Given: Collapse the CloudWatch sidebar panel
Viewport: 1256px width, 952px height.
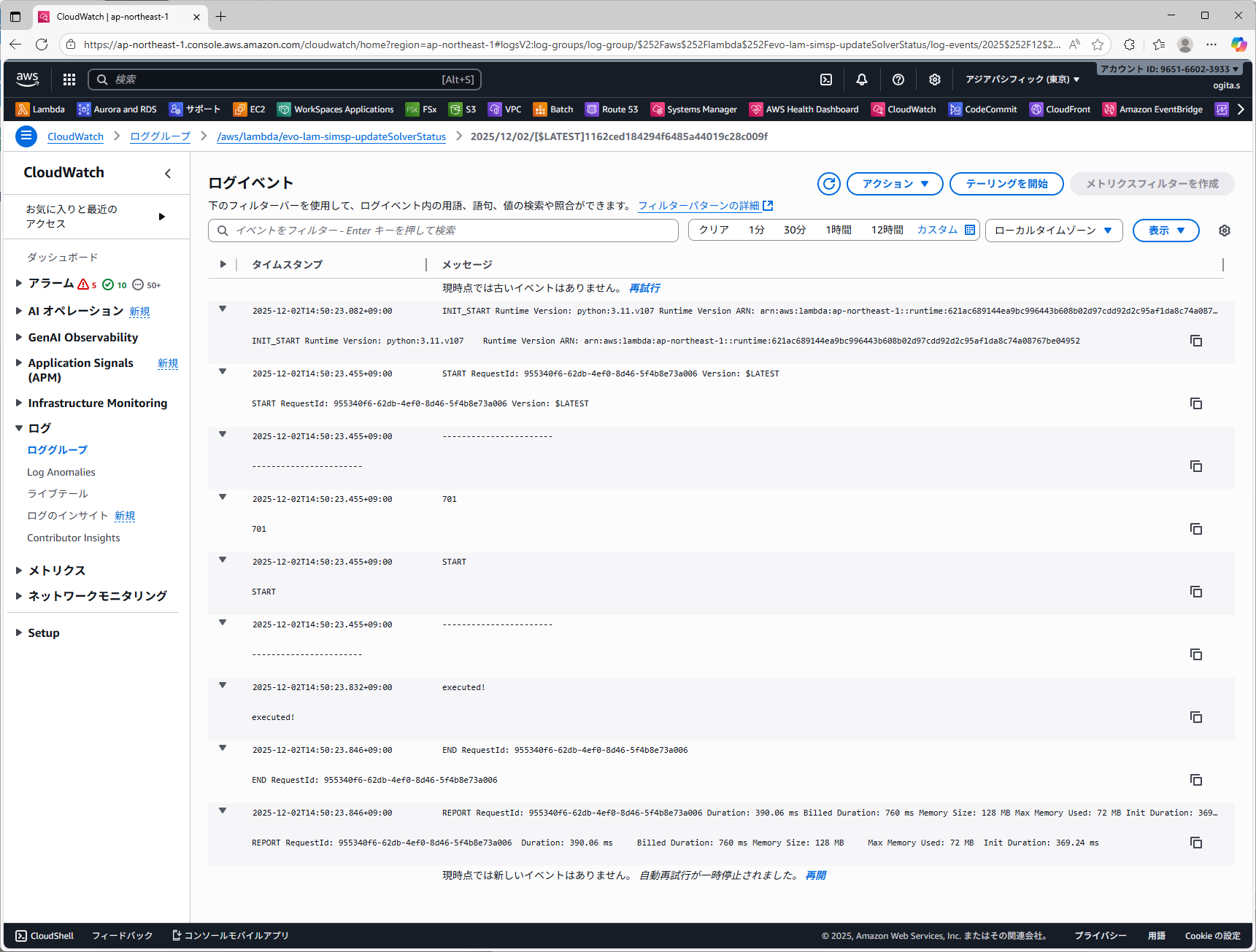Looking at the screenshot, I should [x=168, y=173].
